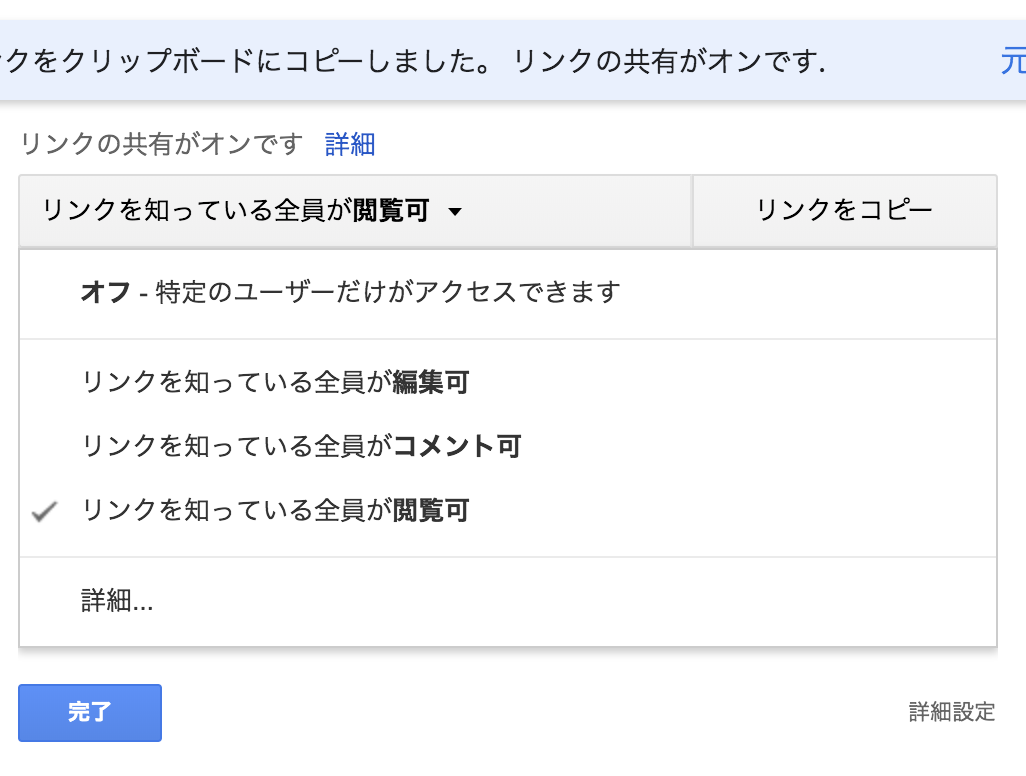Click the 特定のユーザーだけがアクセスできます description text
Image resolution: width=1026 pixels, height=776 pixels.
(x=388, y=292)
